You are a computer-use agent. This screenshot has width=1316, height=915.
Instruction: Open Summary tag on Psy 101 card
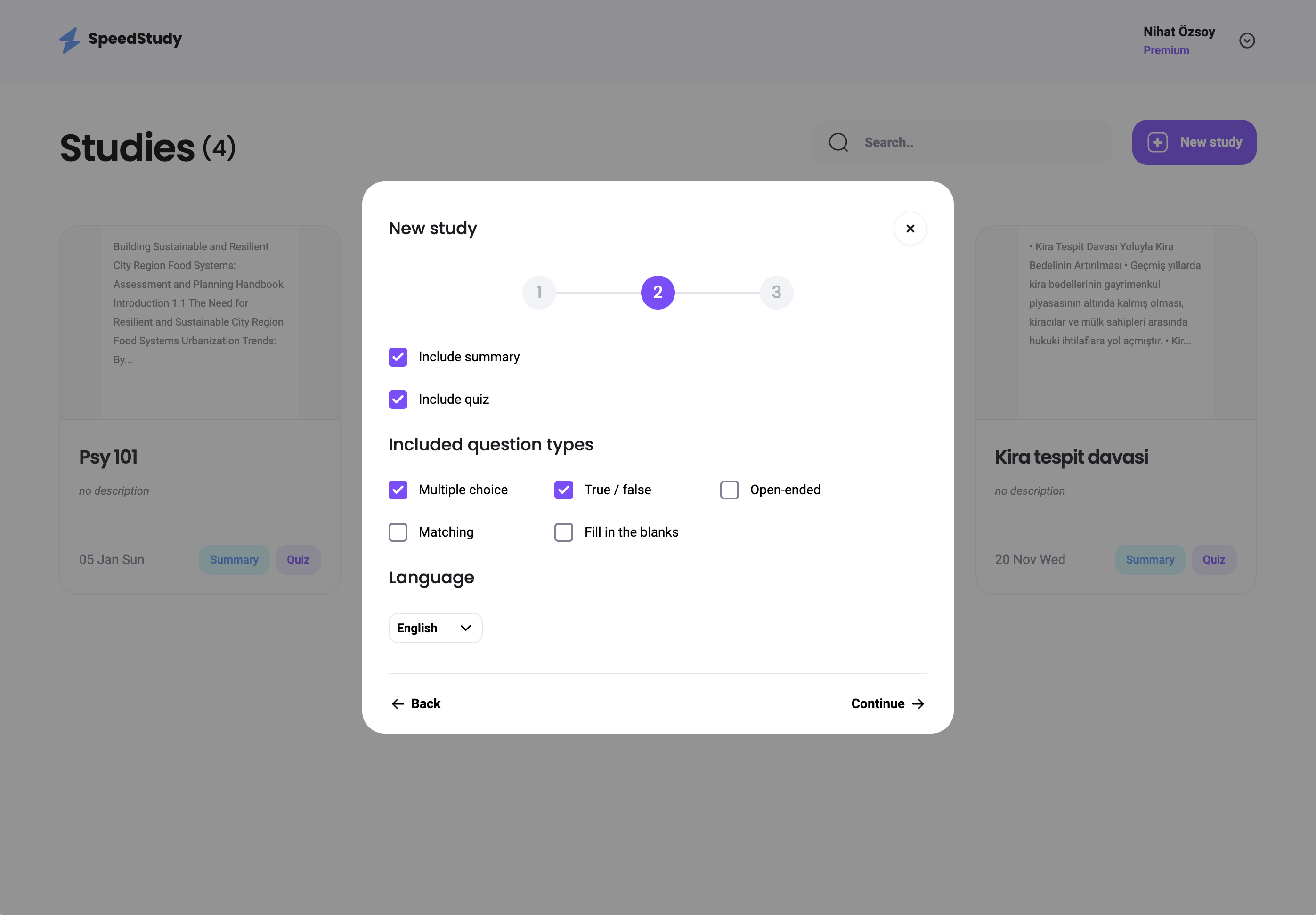tap(234, 560)
